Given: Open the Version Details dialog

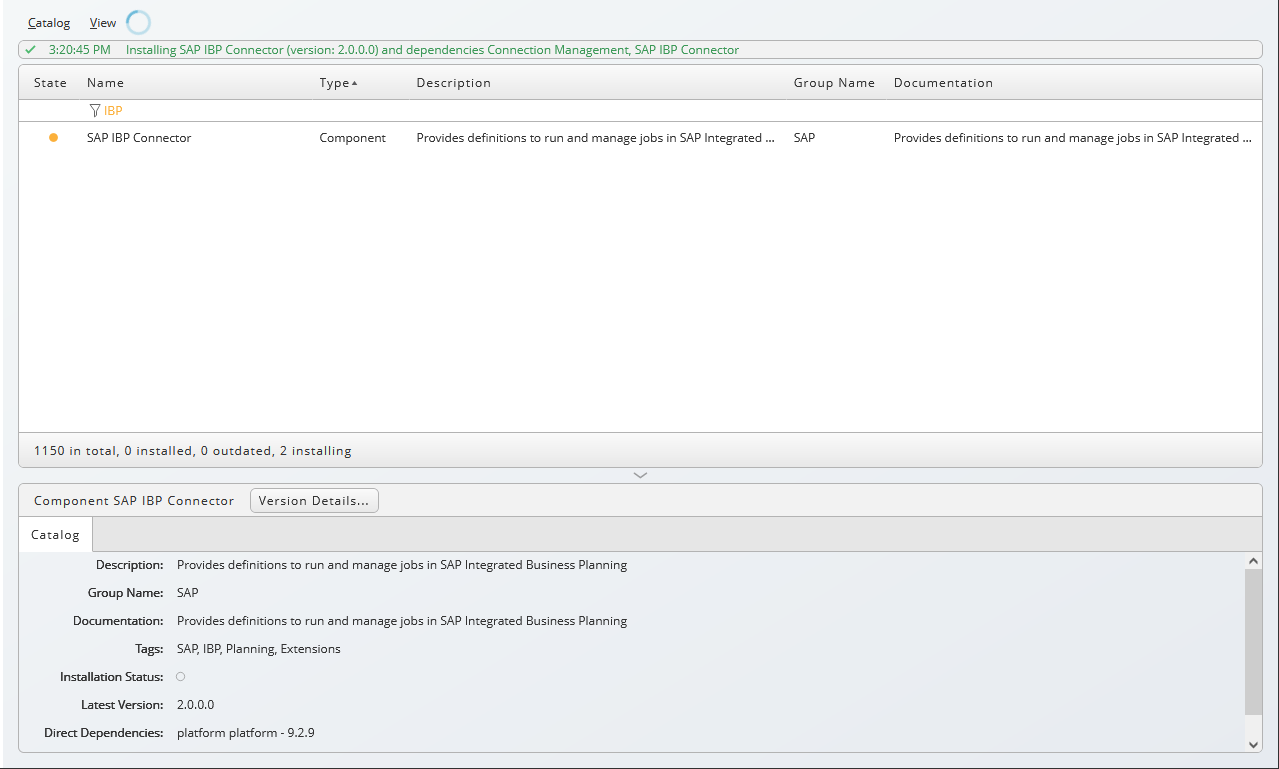Looking at the screenshot, I should pyautogui.click(x=314, y=501).
